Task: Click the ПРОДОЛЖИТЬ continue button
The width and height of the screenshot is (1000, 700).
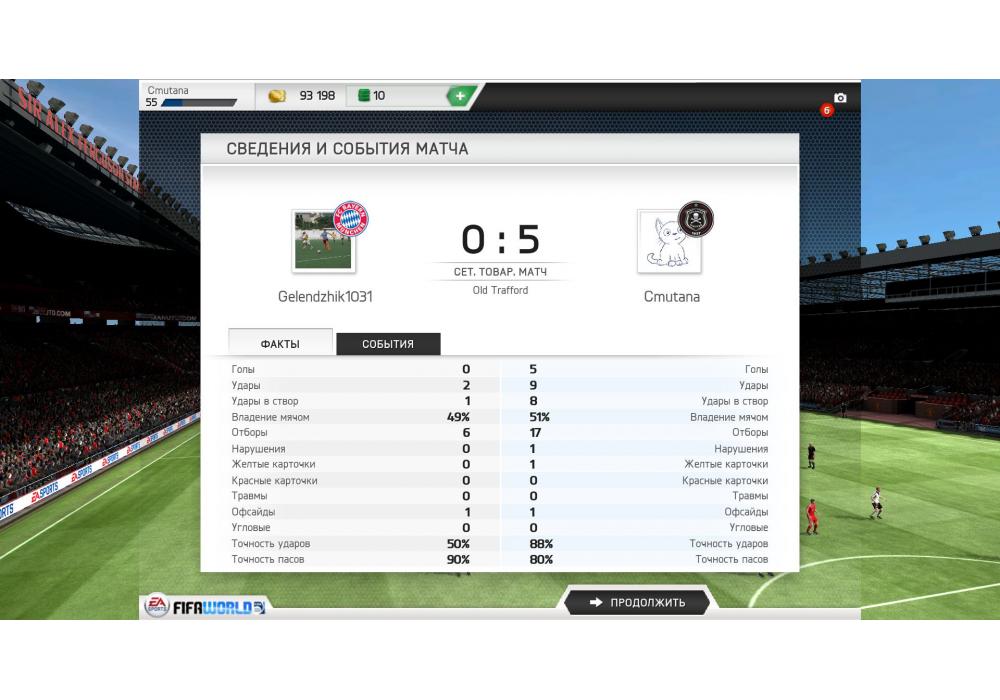Action: point(637,602)
